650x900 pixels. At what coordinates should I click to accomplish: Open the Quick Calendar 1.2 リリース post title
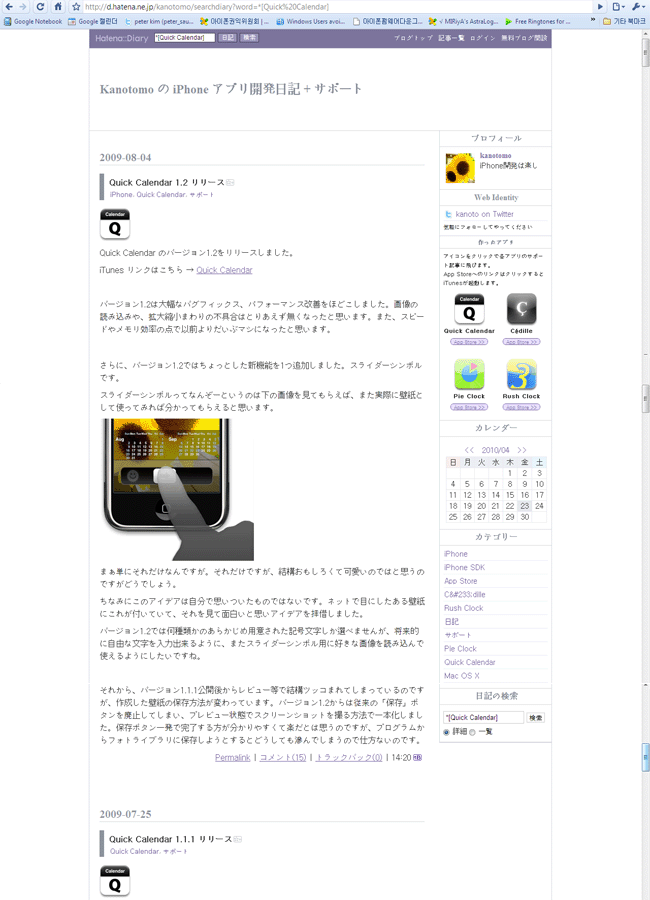coord(167,182)
